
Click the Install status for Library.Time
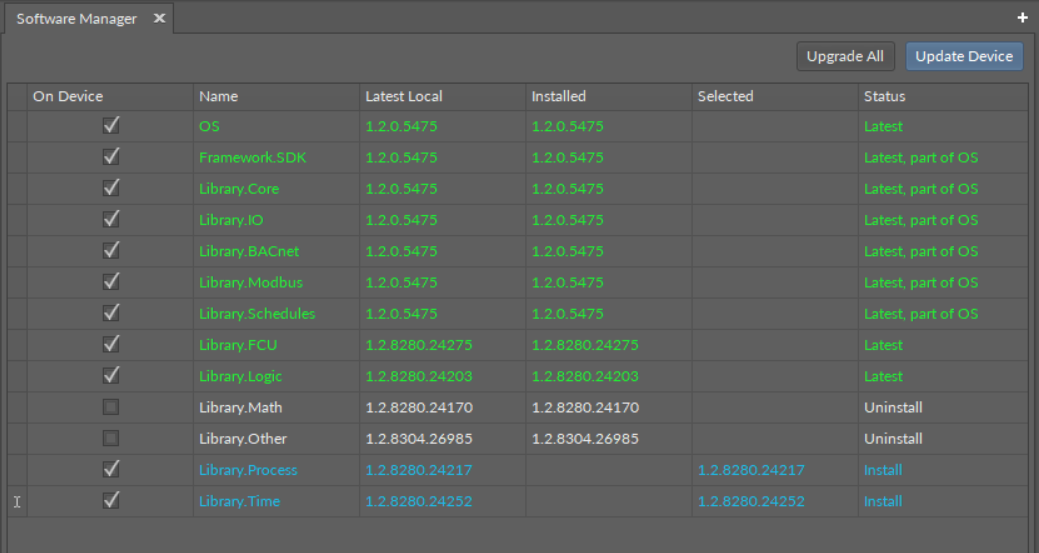[x=882, y=501]
